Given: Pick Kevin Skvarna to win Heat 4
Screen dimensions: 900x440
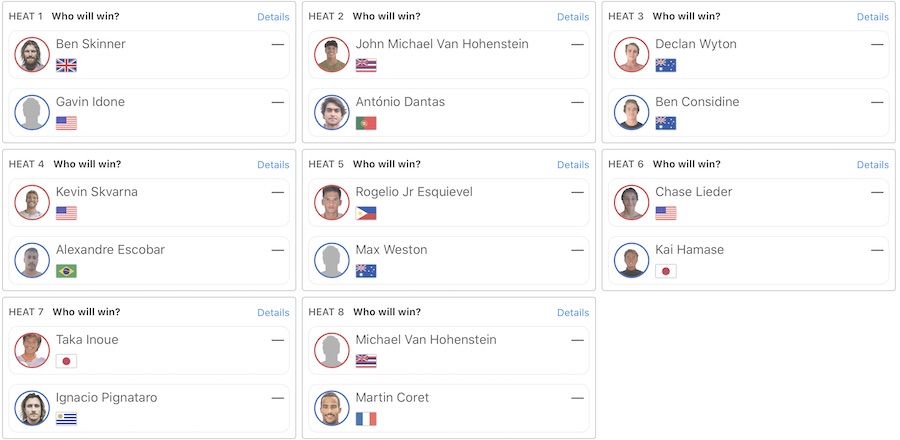Looking at the screenshot, I should (150, 202).
